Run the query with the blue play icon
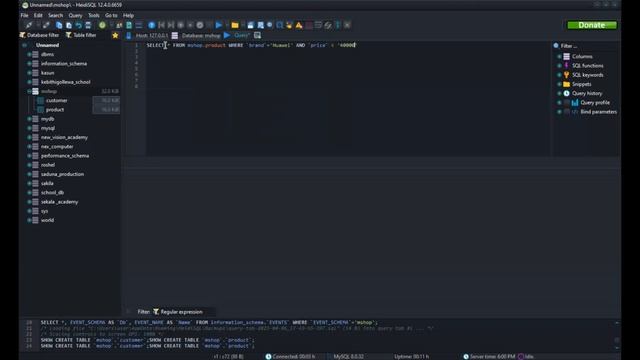This screenshot has width=640, height=360. click(x=219, y=25)
